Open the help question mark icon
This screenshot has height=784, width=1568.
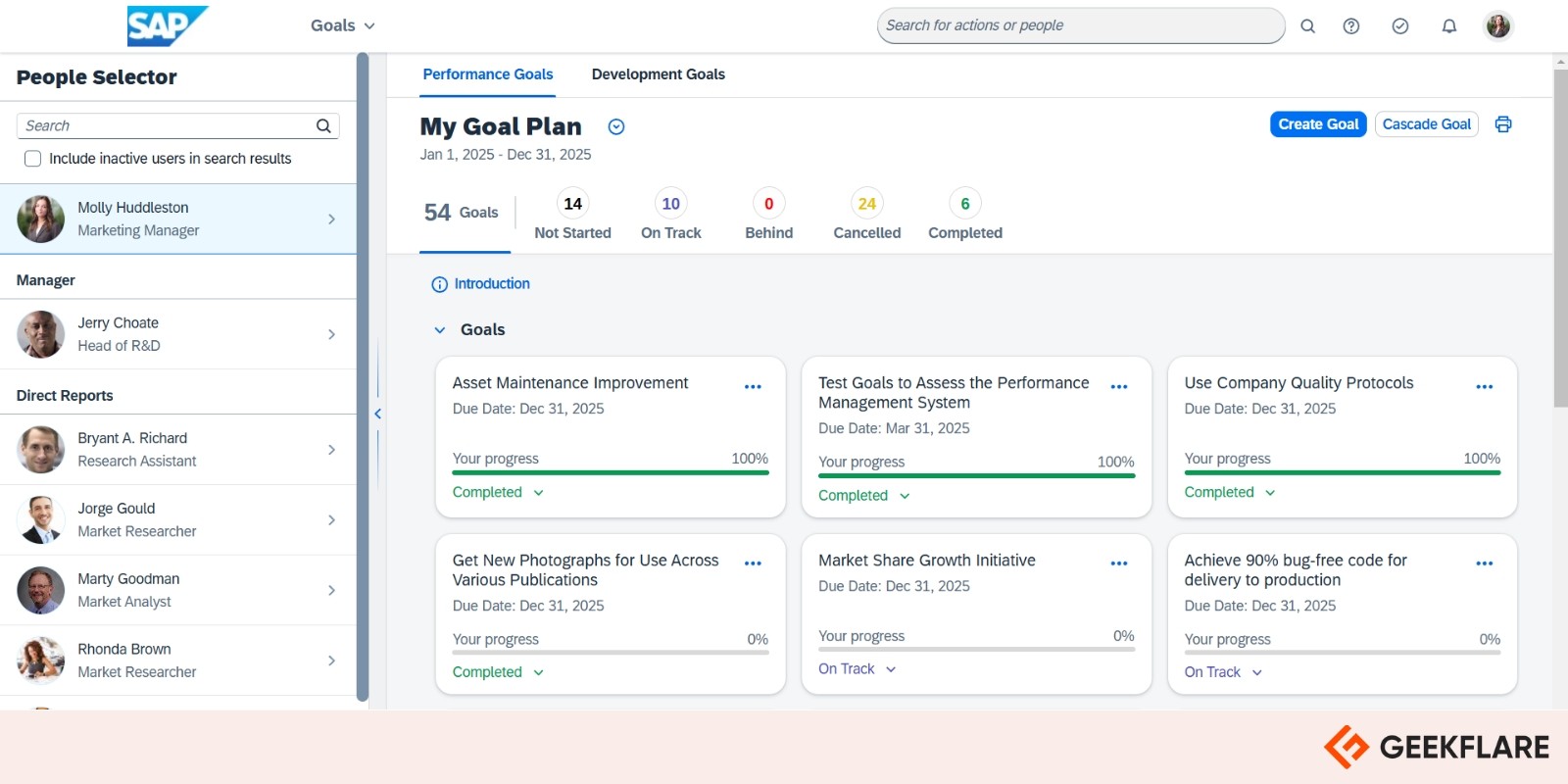point(1351,26)
